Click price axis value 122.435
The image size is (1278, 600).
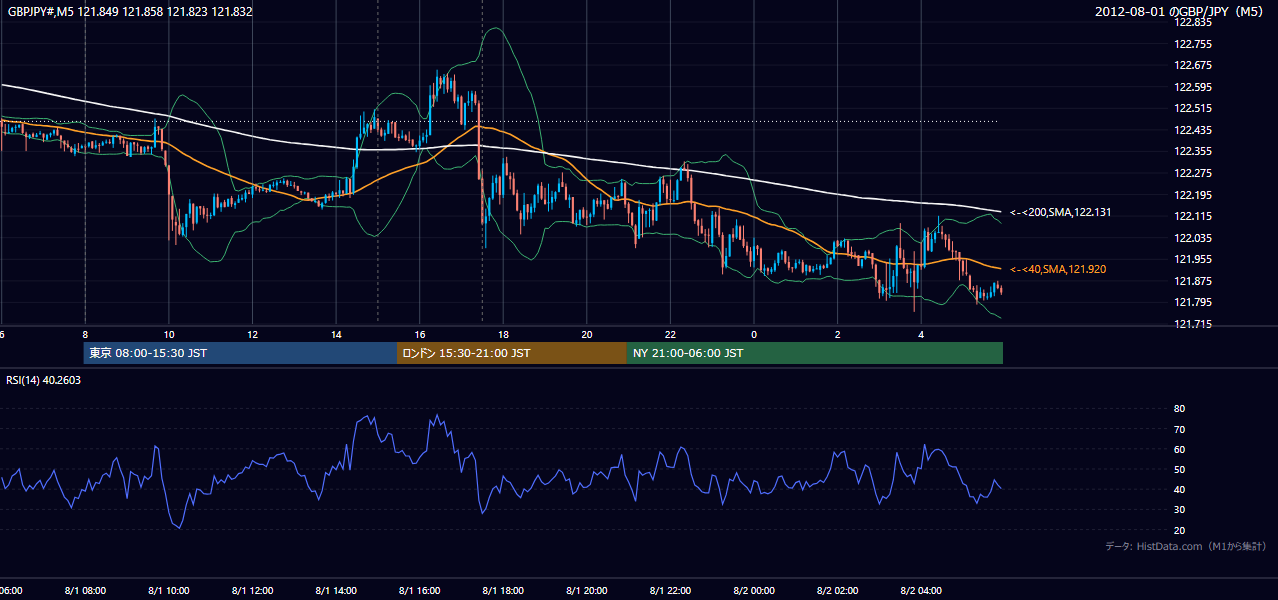(x=1193, y=130)
